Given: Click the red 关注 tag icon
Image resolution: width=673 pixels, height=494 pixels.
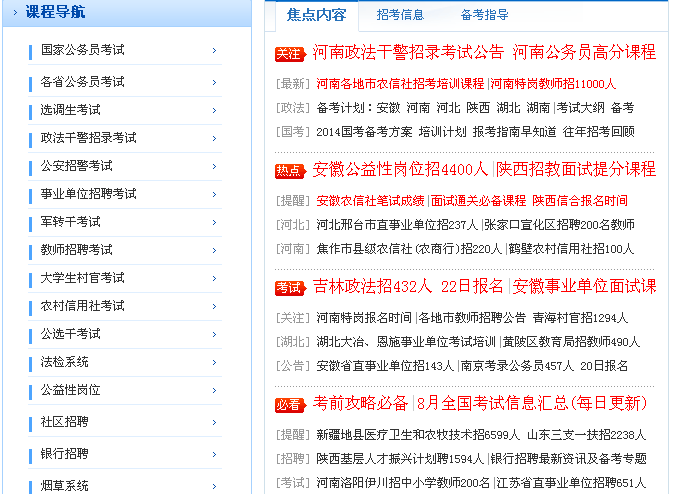Looking at the screenshot, I should [x=291, y=54].
